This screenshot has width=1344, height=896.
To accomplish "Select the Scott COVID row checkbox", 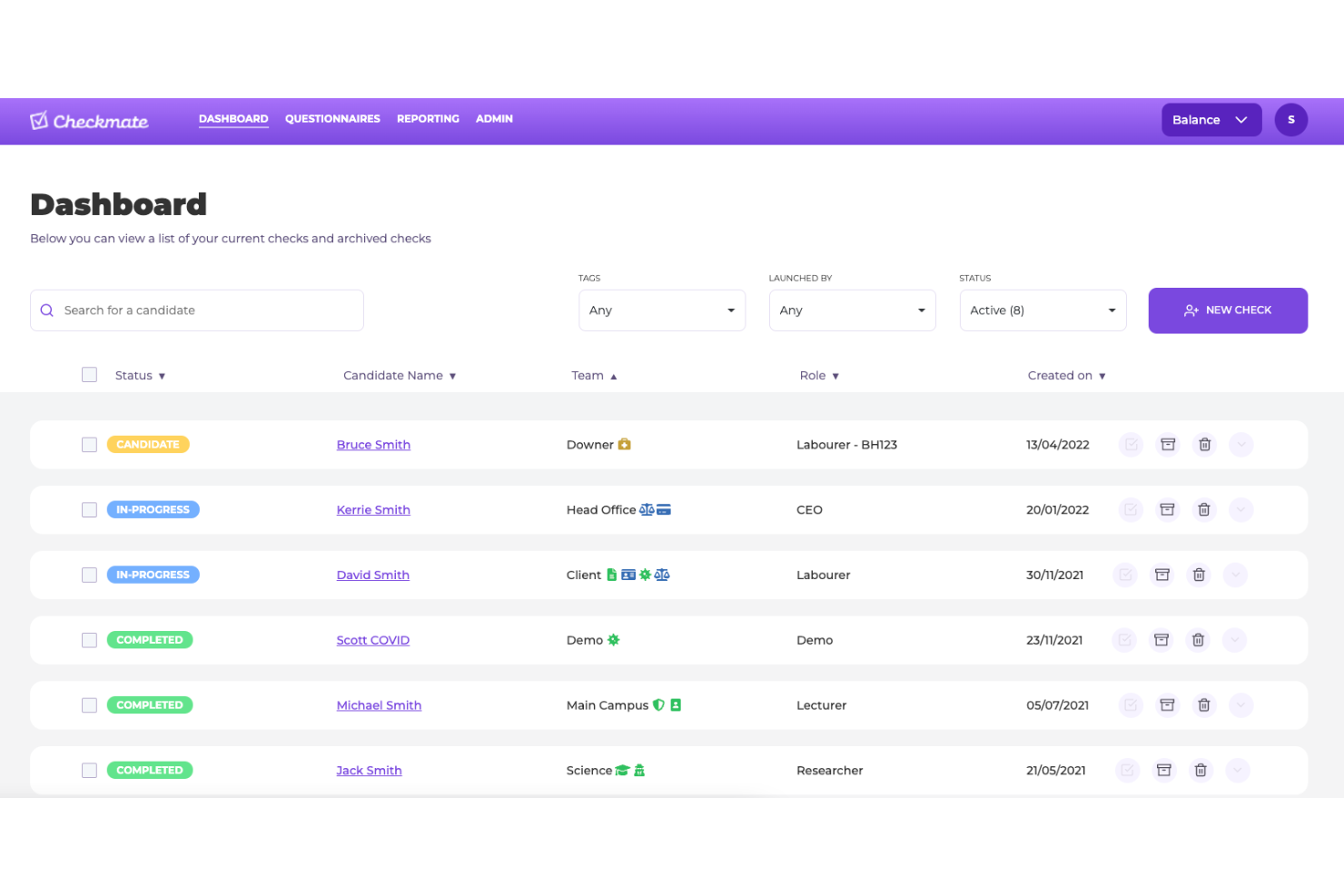I will [89, 640].
